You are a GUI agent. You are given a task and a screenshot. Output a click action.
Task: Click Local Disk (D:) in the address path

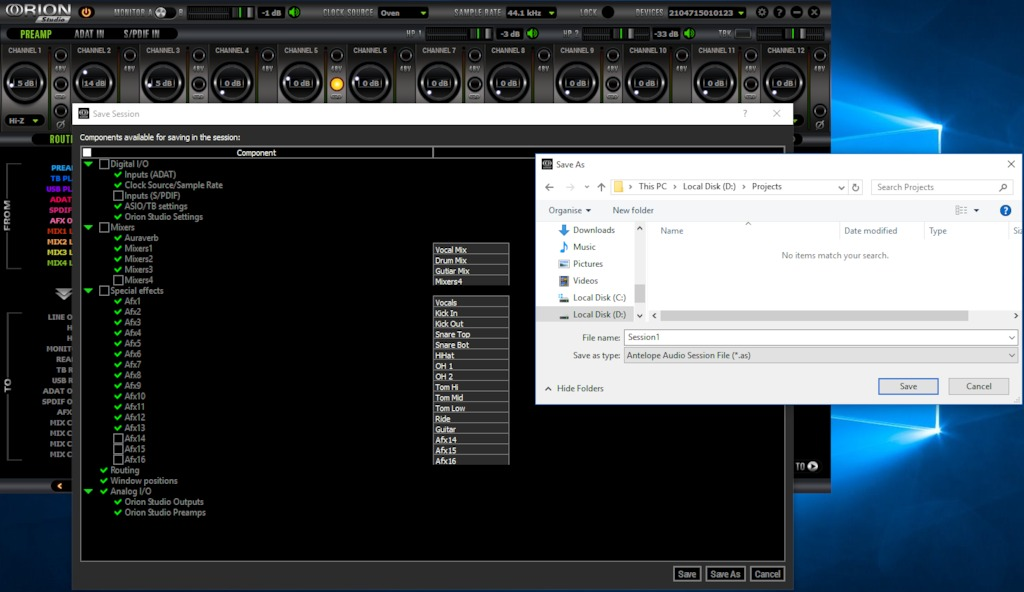pos(709,187)
